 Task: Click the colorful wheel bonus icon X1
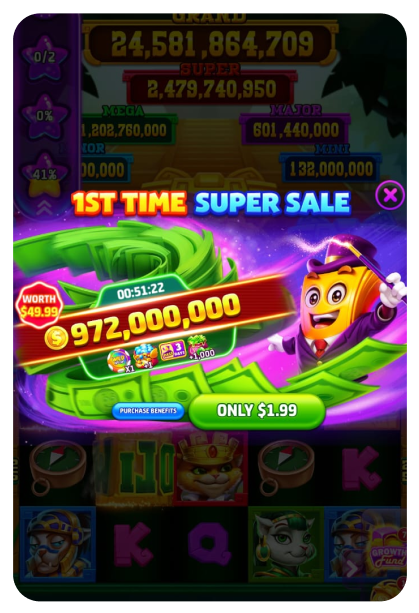click(x=120, y=360)
